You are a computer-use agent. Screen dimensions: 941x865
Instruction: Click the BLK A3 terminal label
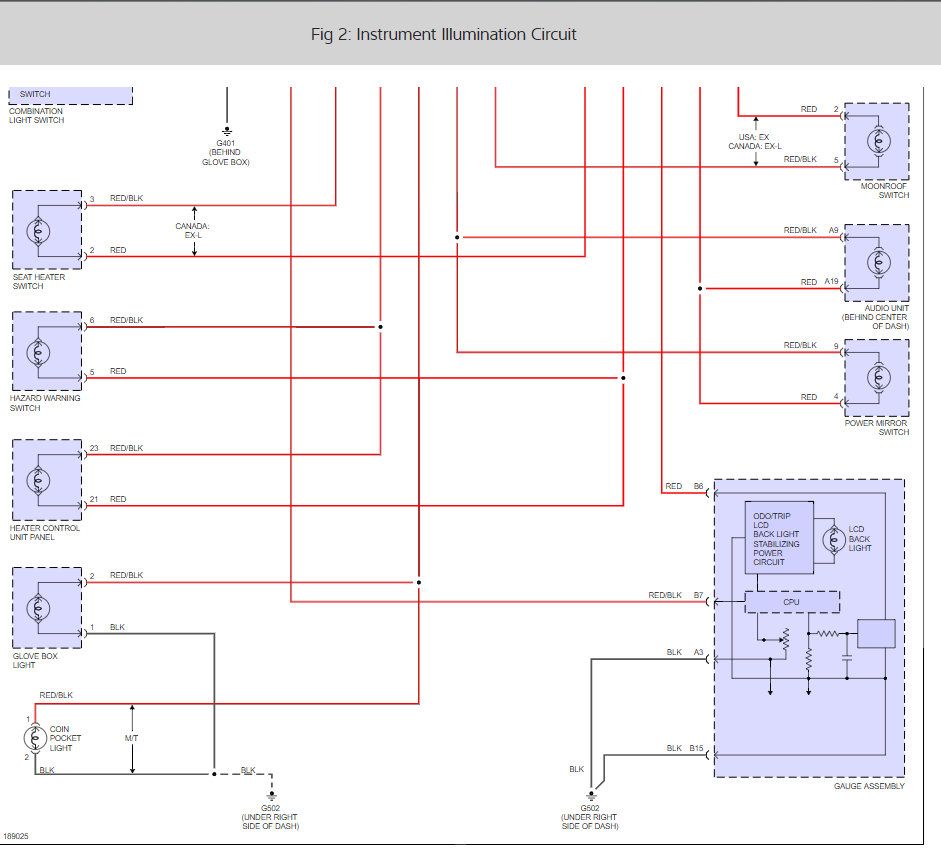pos(685,652)
